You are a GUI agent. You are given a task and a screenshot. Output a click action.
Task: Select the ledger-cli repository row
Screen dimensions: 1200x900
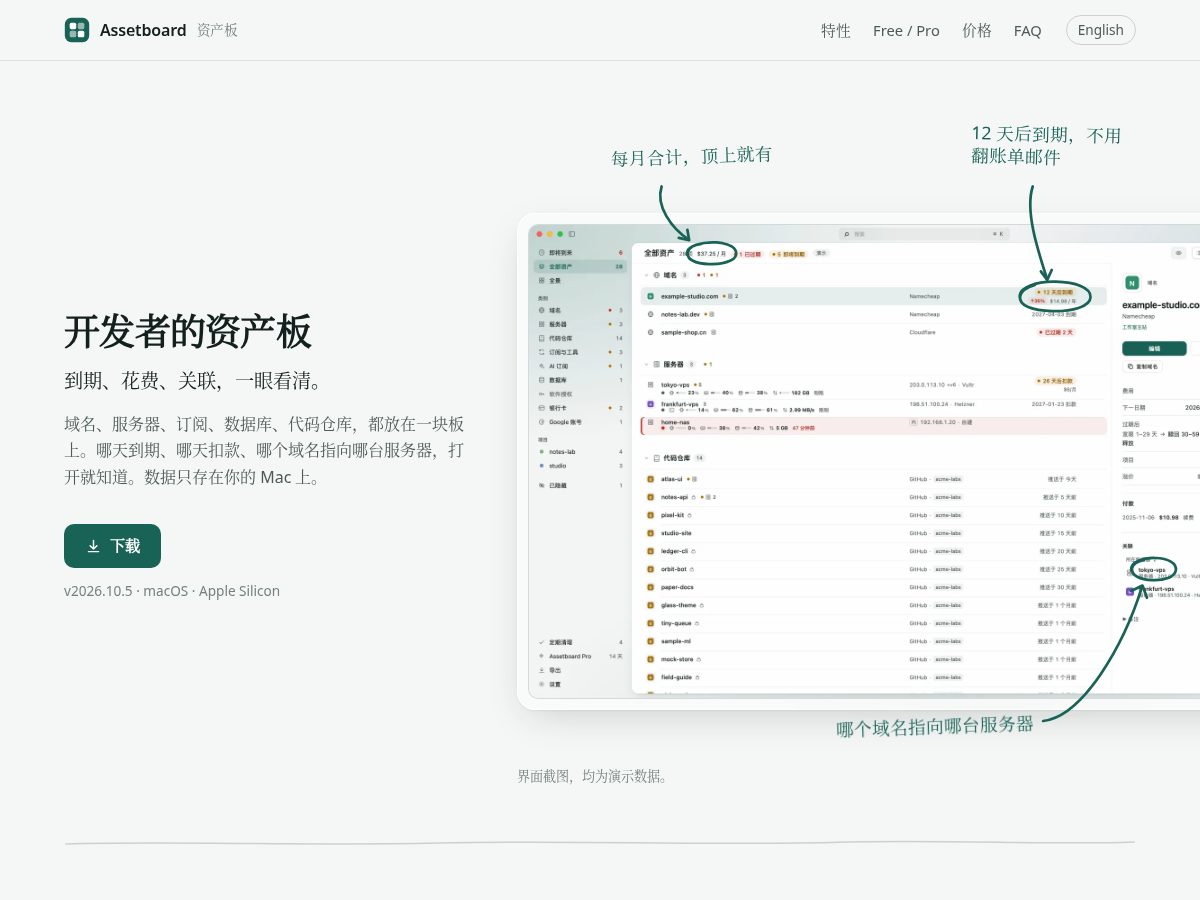[874, 551]
